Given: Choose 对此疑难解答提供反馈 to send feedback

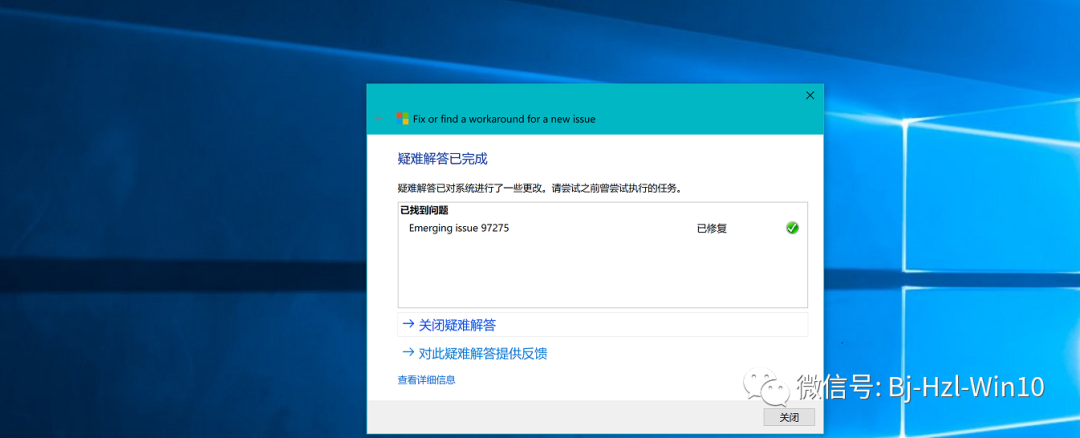Looking at the screenshot, I should click(483, 353).
